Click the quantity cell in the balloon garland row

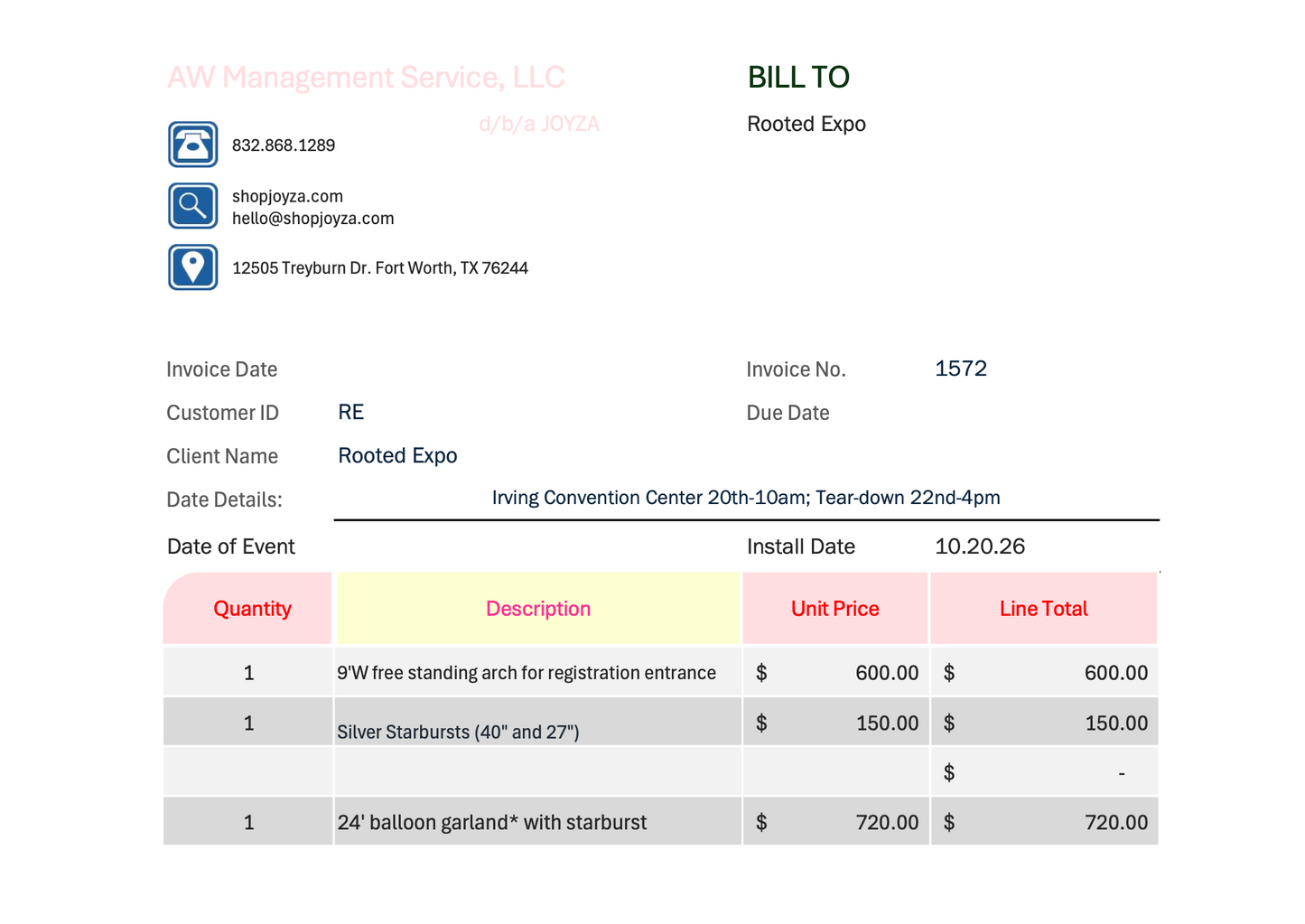click(248, 821)
